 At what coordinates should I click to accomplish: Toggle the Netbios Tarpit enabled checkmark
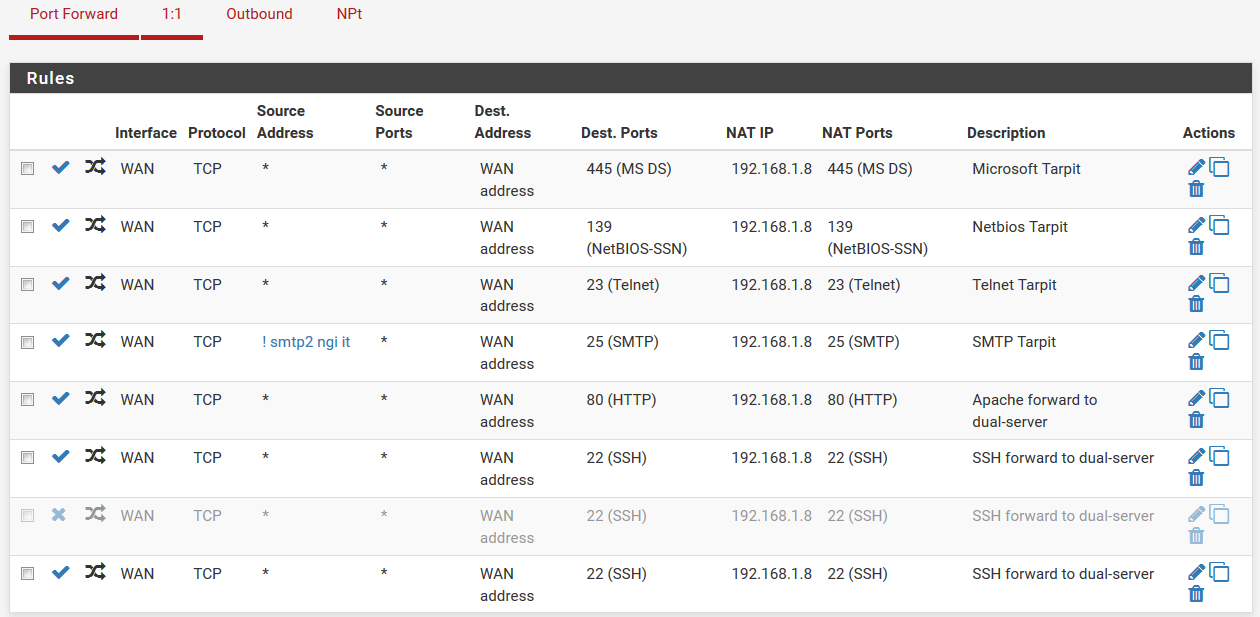[60, 226]
